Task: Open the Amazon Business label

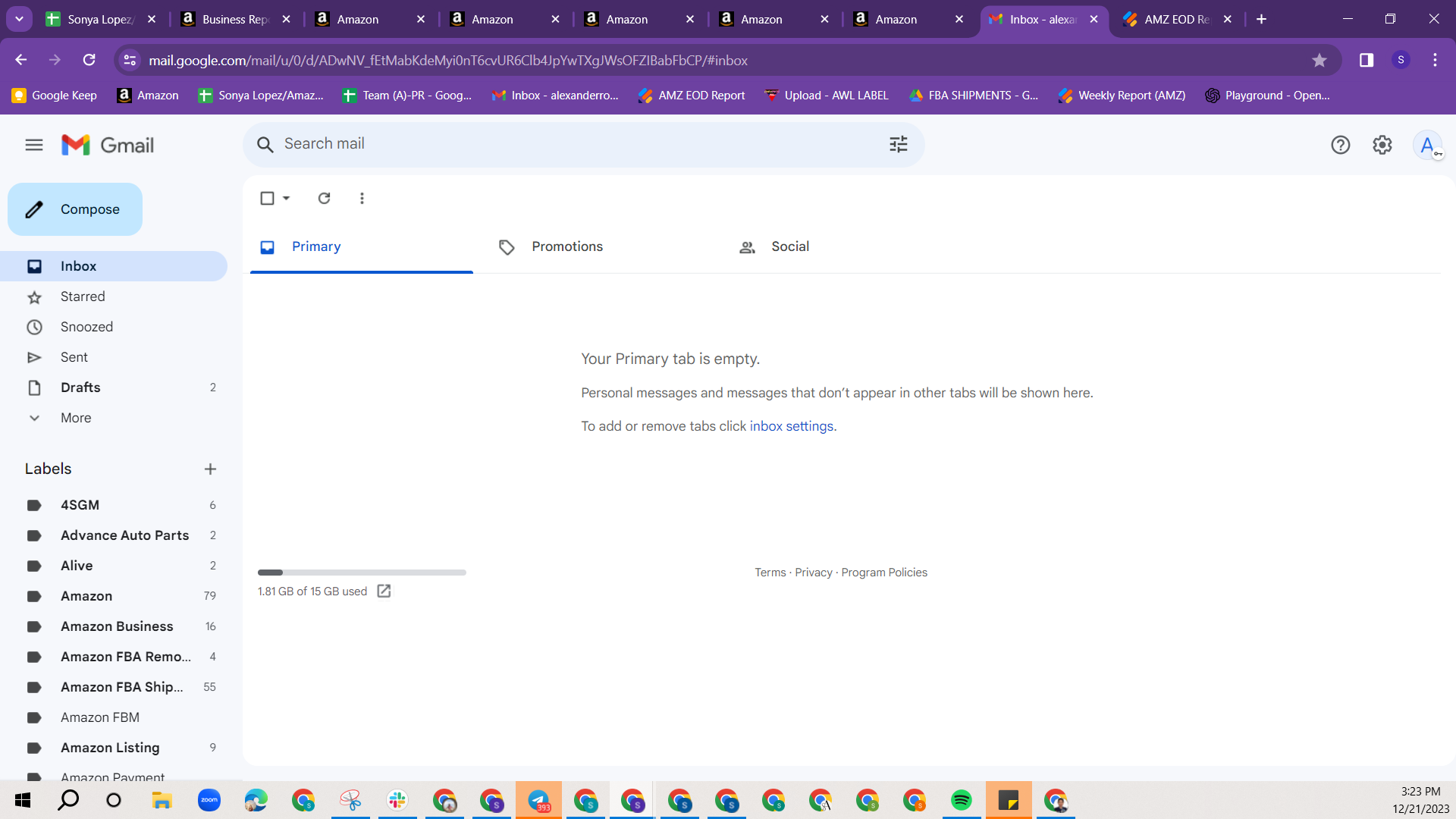Action: tap(114, 626)
